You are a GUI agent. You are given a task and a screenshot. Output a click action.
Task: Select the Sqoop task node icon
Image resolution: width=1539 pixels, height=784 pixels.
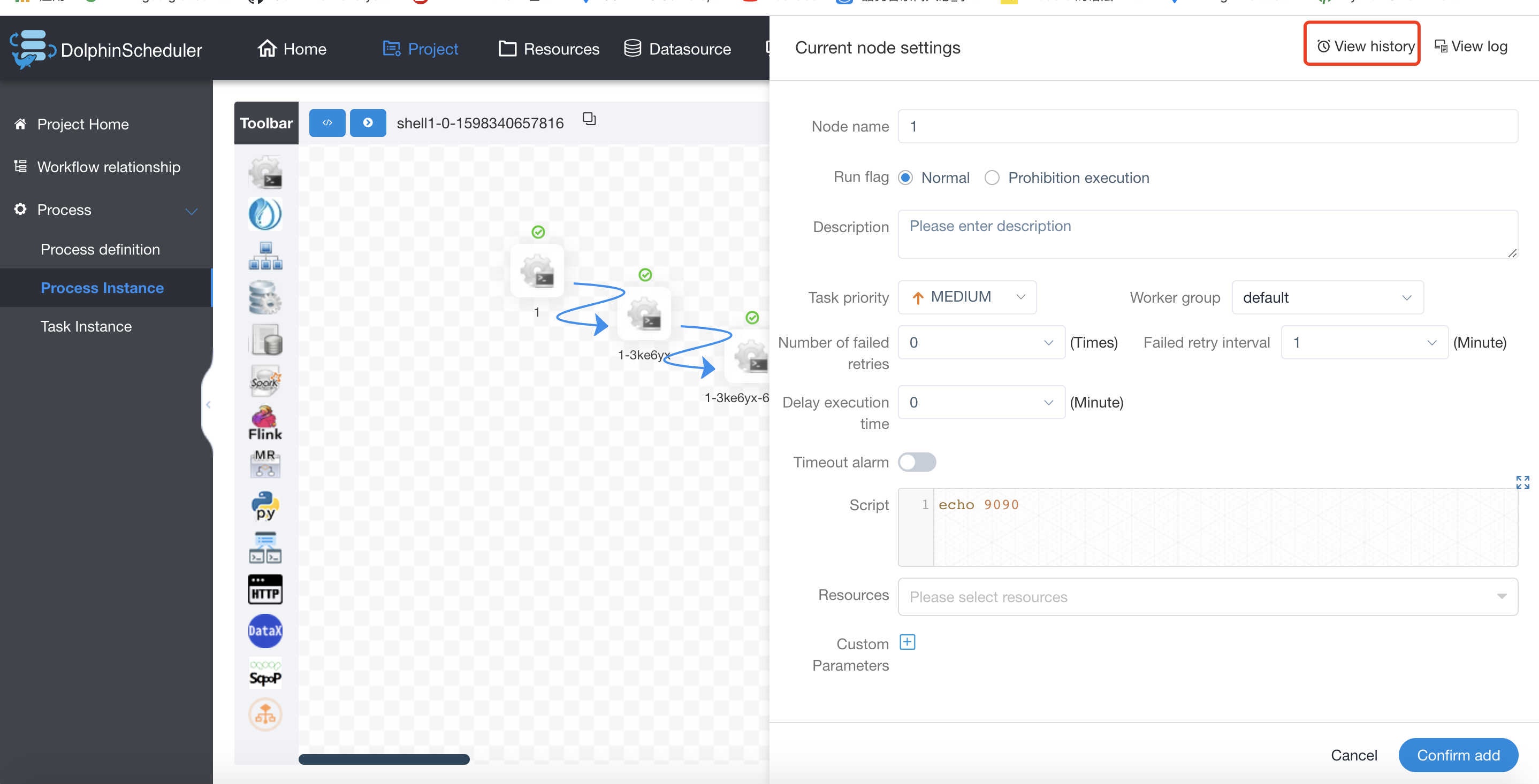265,673
